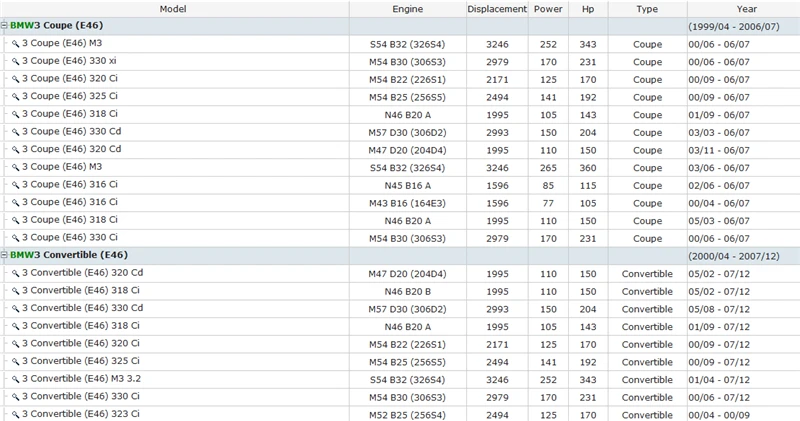Click engine cell M43 B16 (164E3)
800x421 pixels.
point(407,203)
